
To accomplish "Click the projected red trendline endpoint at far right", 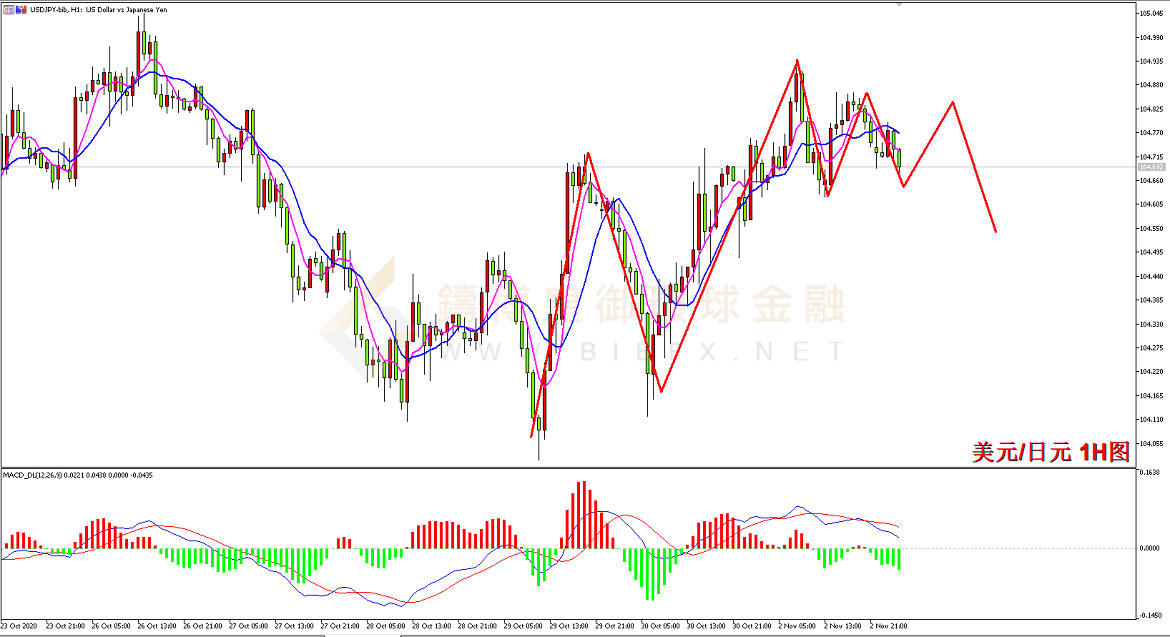I will (x=995, y=231).
